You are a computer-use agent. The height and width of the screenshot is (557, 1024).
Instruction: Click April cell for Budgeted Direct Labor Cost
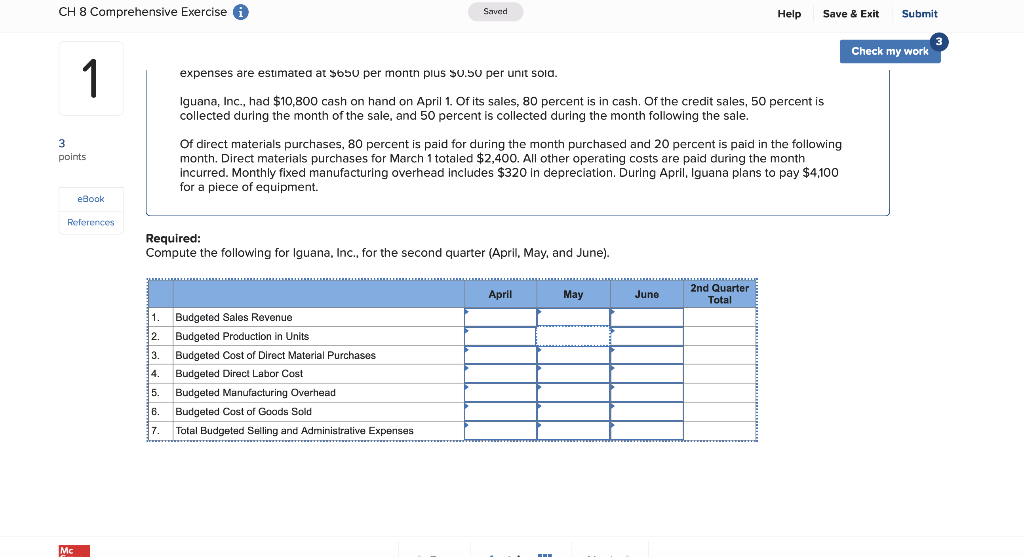click(500, 374)
